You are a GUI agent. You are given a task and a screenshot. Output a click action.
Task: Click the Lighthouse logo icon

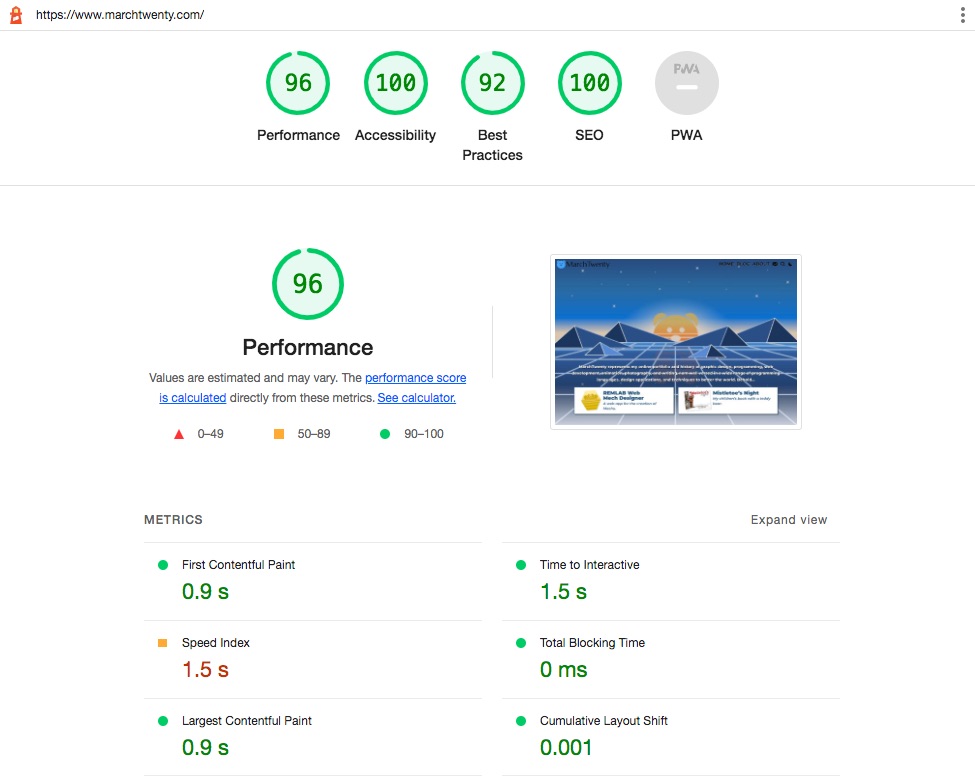(16, 15)
